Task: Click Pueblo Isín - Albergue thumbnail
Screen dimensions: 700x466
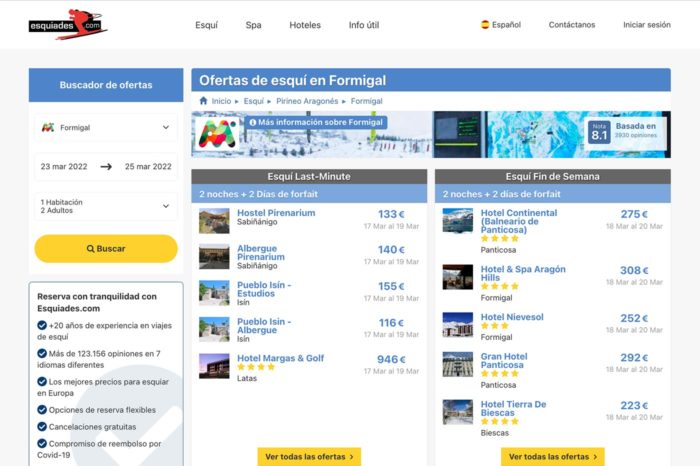Action: click(x=214, y=330)
